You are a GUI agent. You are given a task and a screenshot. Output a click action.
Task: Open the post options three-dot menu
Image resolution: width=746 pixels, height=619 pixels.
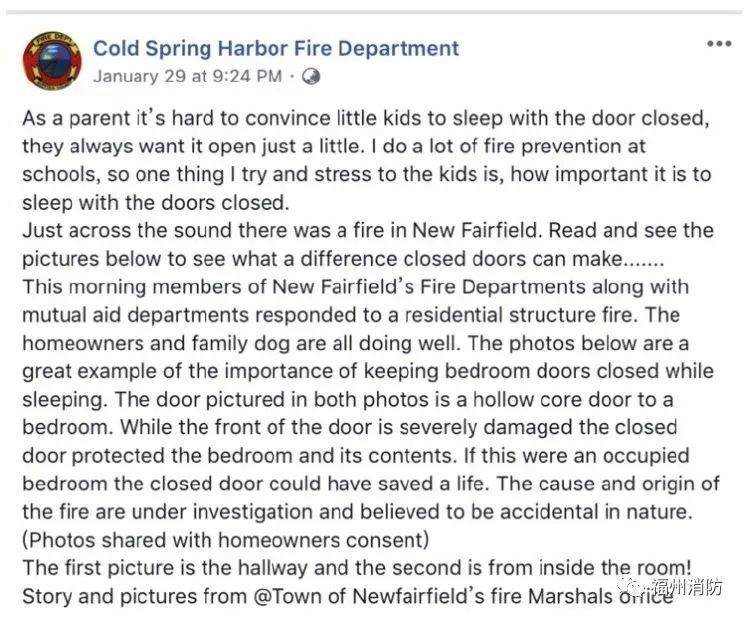click(719, 45)
